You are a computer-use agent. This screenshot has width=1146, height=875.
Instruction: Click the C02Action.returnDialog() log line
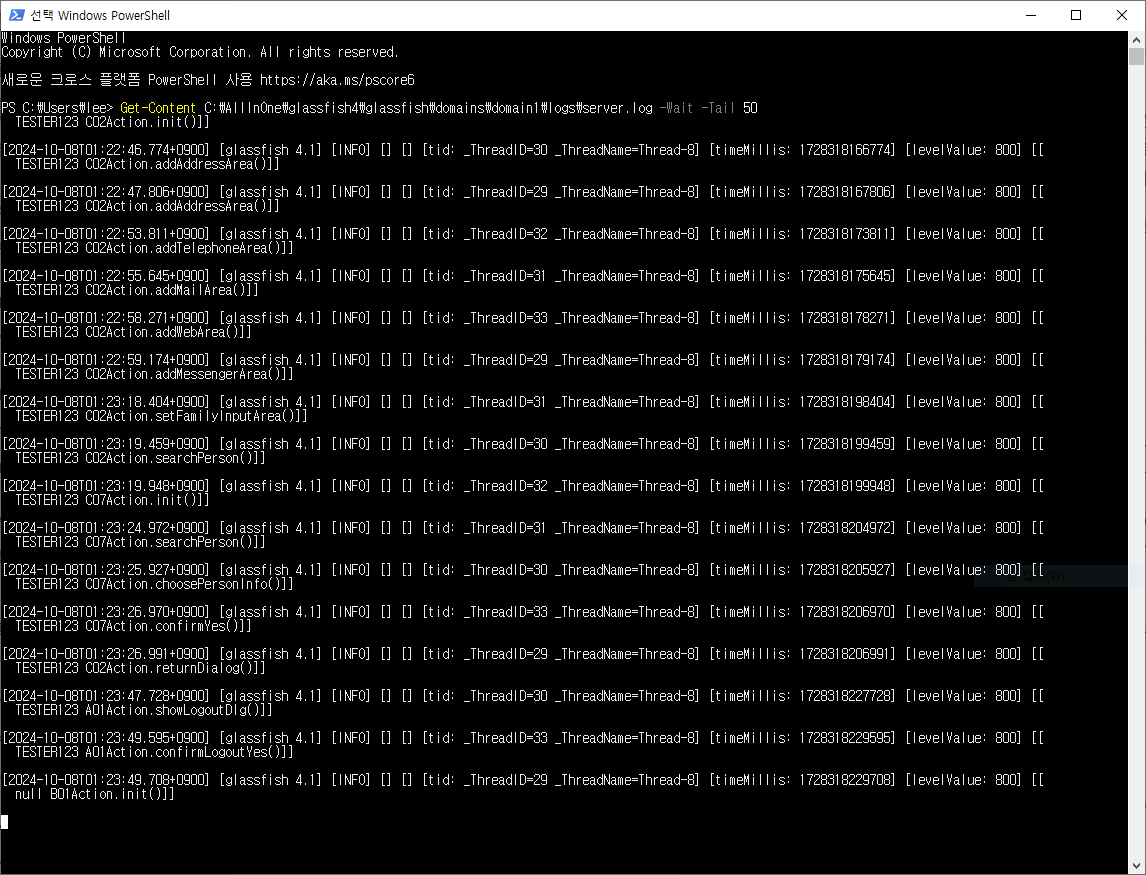point(140,669)
